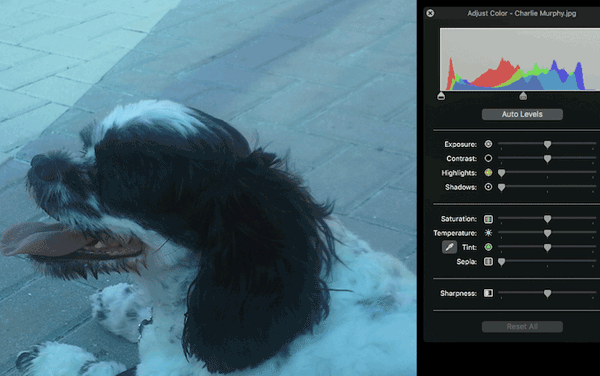Click the Contrast slider handle
Viewport: 600px width, 376px height.
pyautogui.click(x=548, y=158)
